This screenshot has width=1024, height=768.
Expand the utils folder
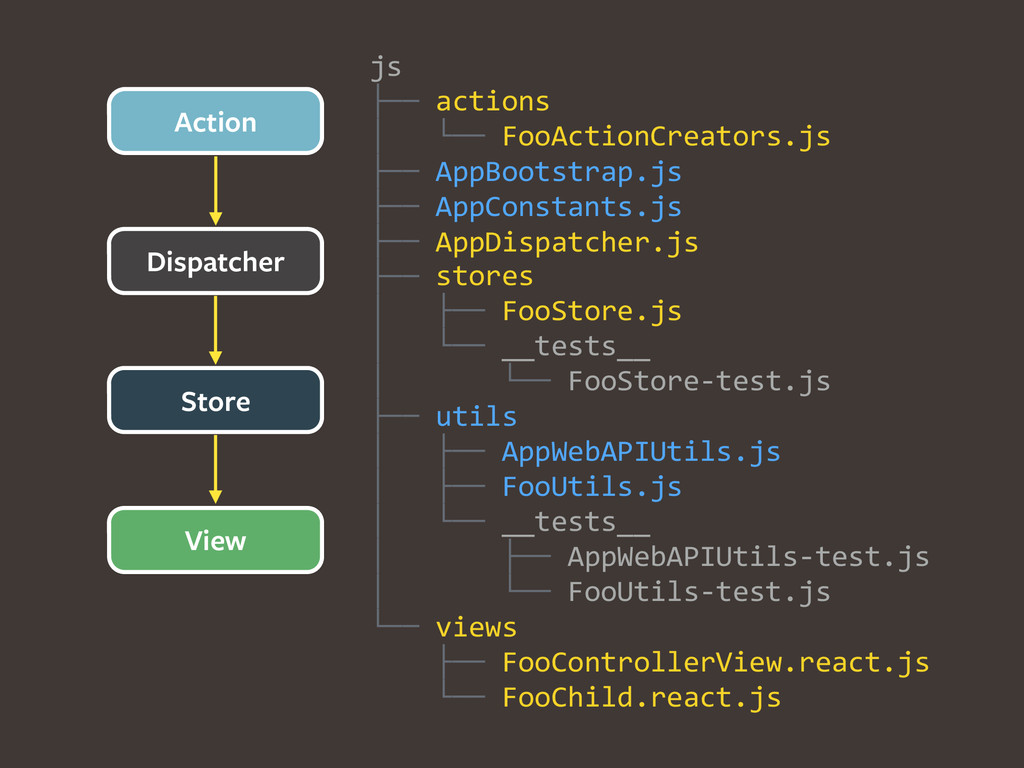(x=476, y=417)
